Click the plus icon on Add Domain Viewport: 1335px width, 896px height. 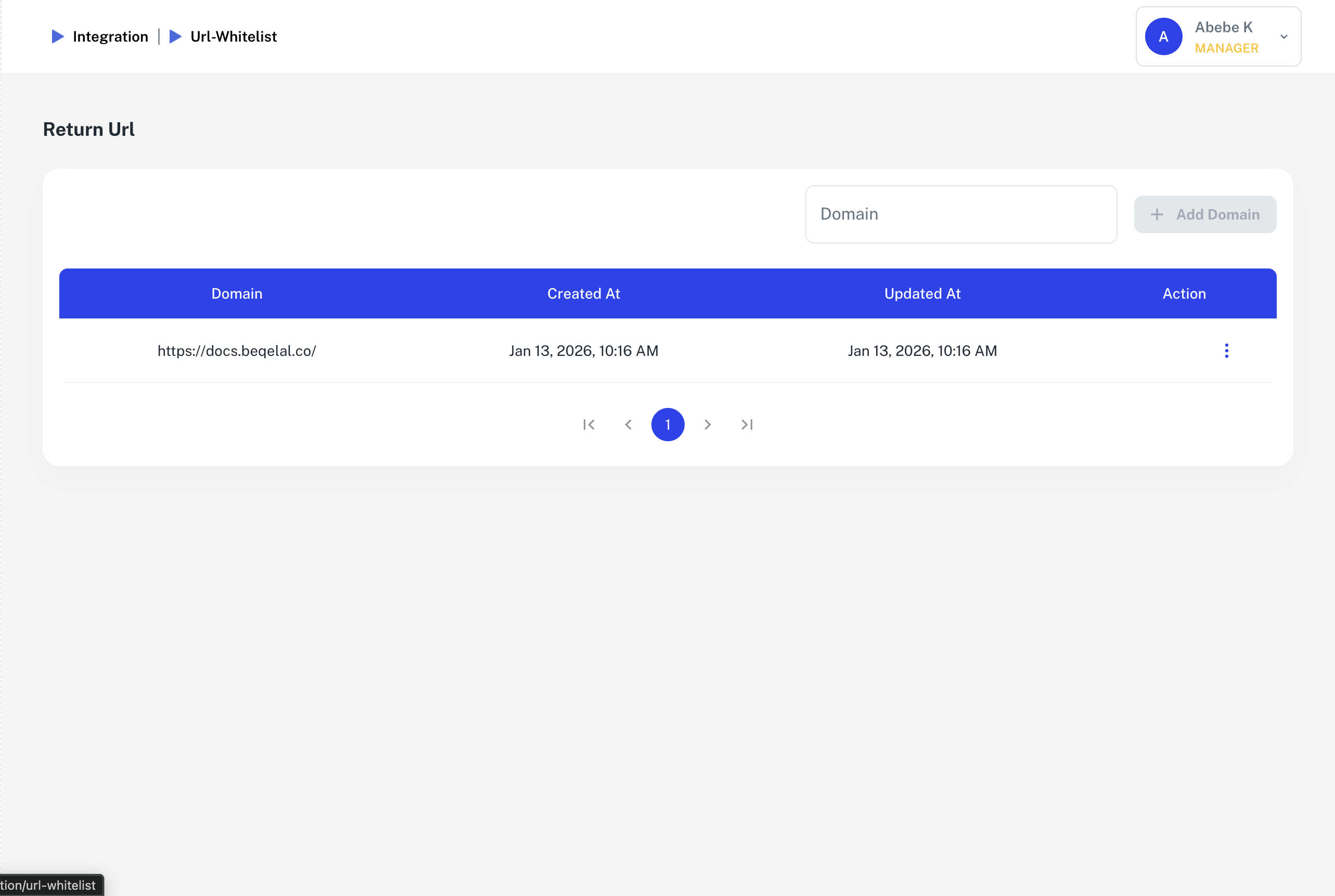tap(1157, 214)
